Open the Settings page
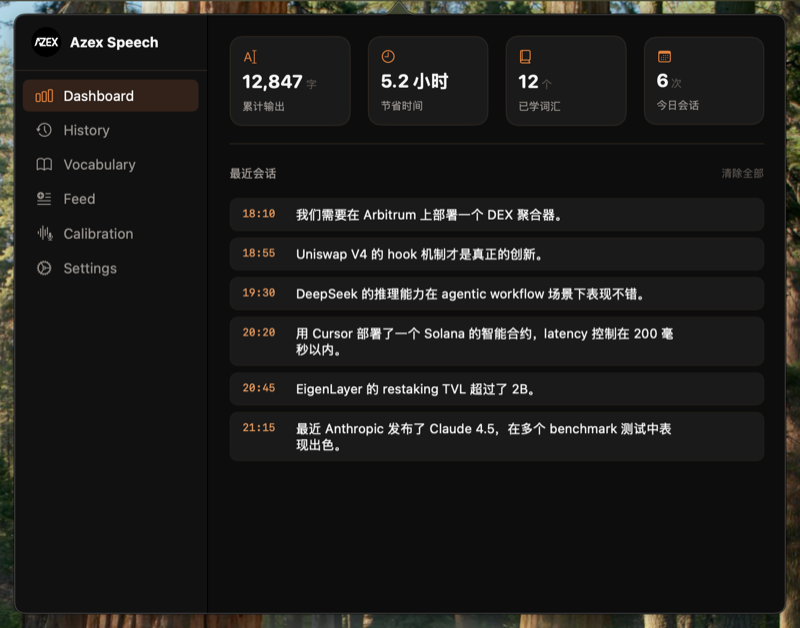This screenshot has width=800, height=628. pyautogui.click(x=111, y=268)
